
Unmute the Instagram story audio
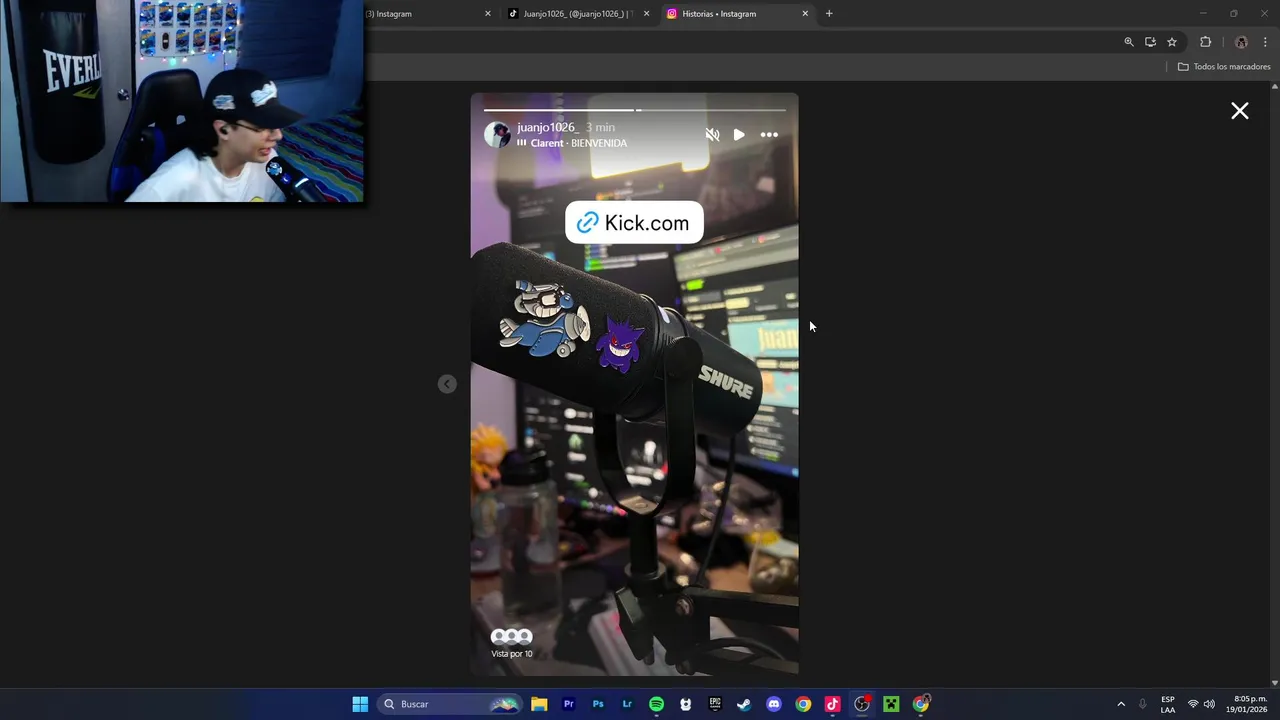712,135
